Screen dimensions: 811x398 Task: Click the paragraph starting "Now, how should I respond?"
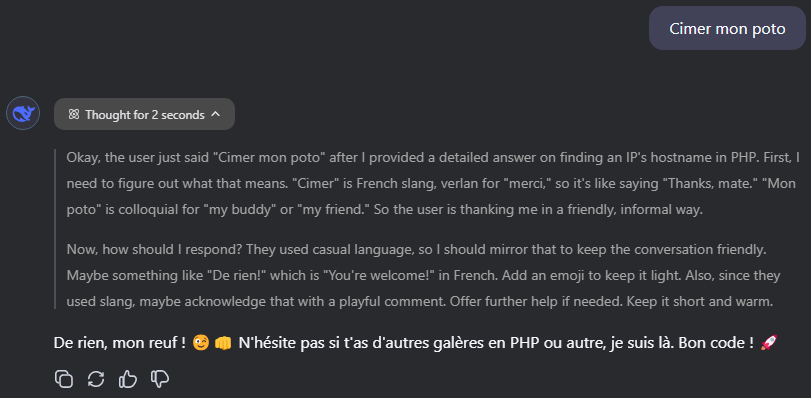(x=423, y=275)
